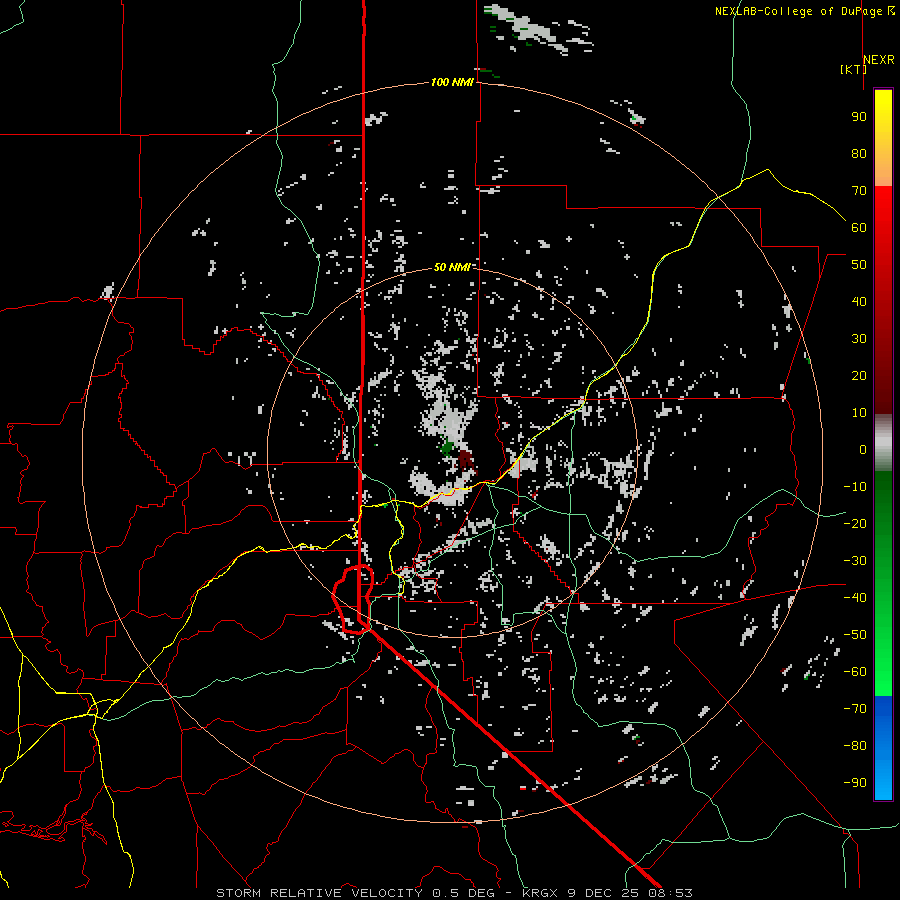Click the positive 20 scale value
The height and width of the screenshot is (900, 900).
(x=859, y=376)
